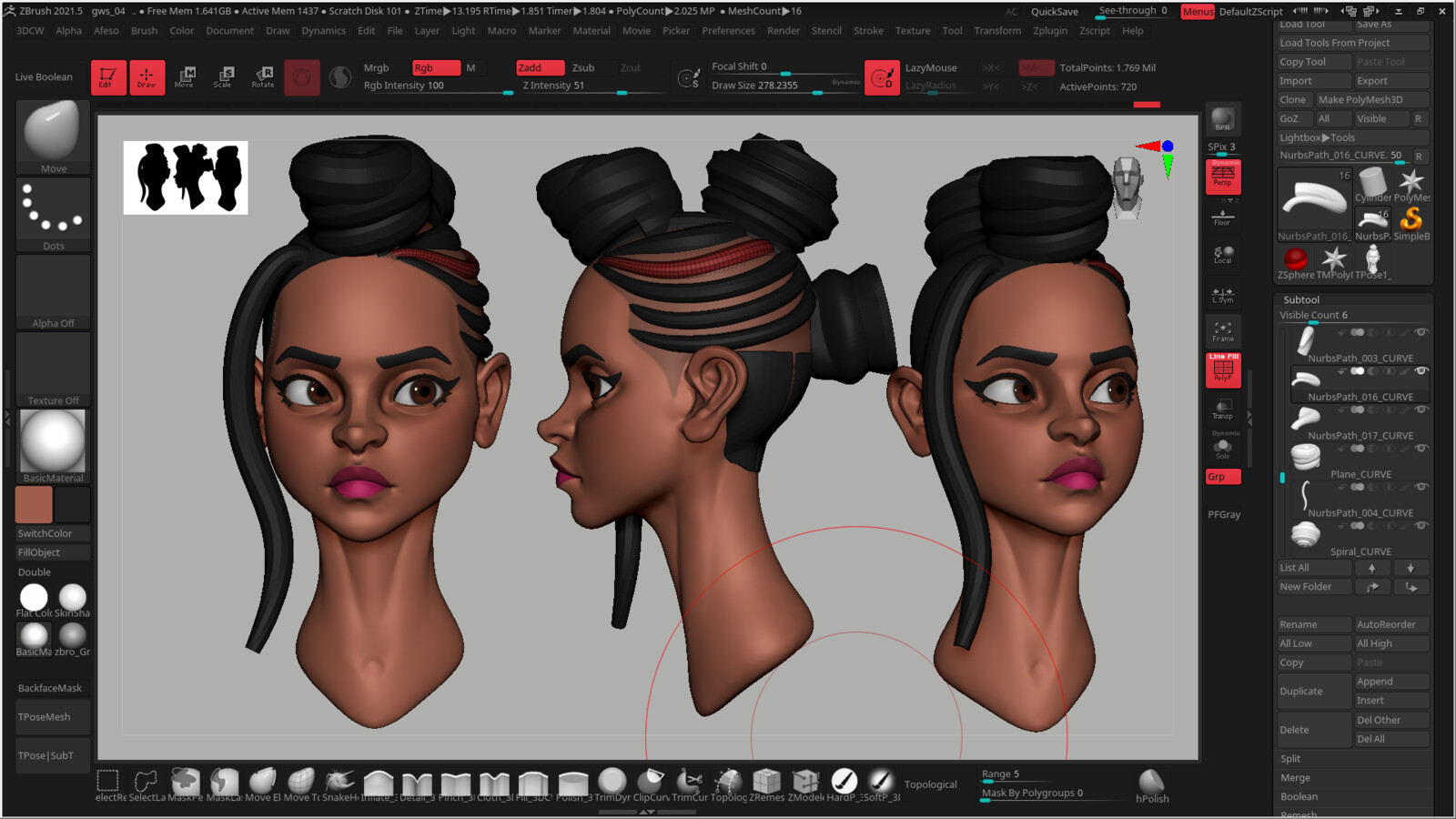Toggle Local symmetry button
This screenshot has height=819, width=1456.
pyautogui.click(x=1223, y=255)
